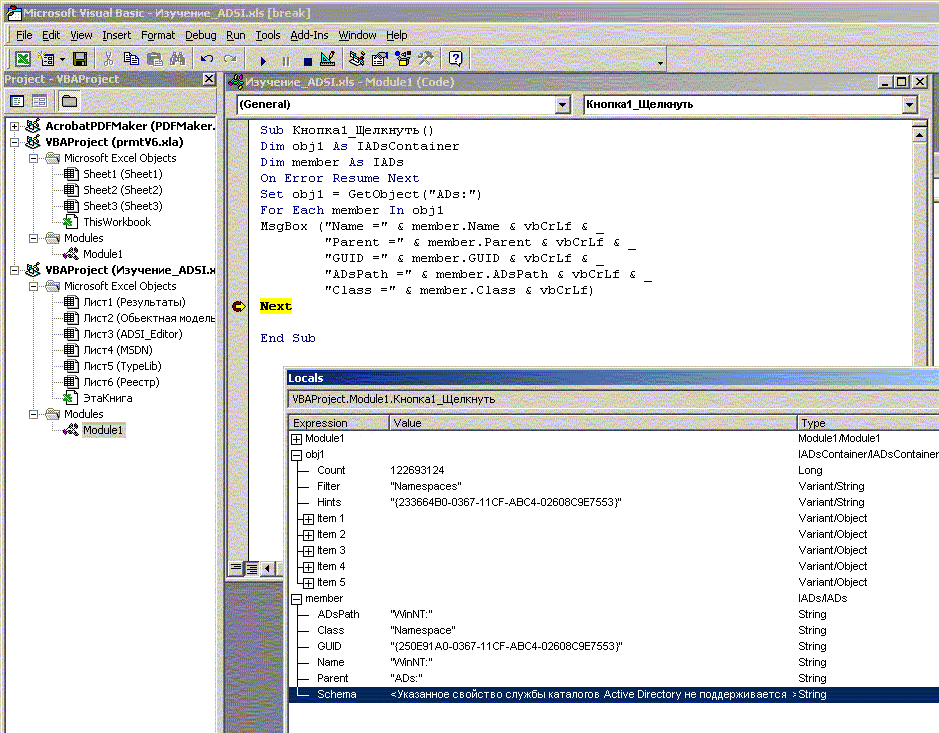The width and height of the screenshot is (939, 733).
Task: Click the Help question mark icon
Action: click(x=455, y=60)
